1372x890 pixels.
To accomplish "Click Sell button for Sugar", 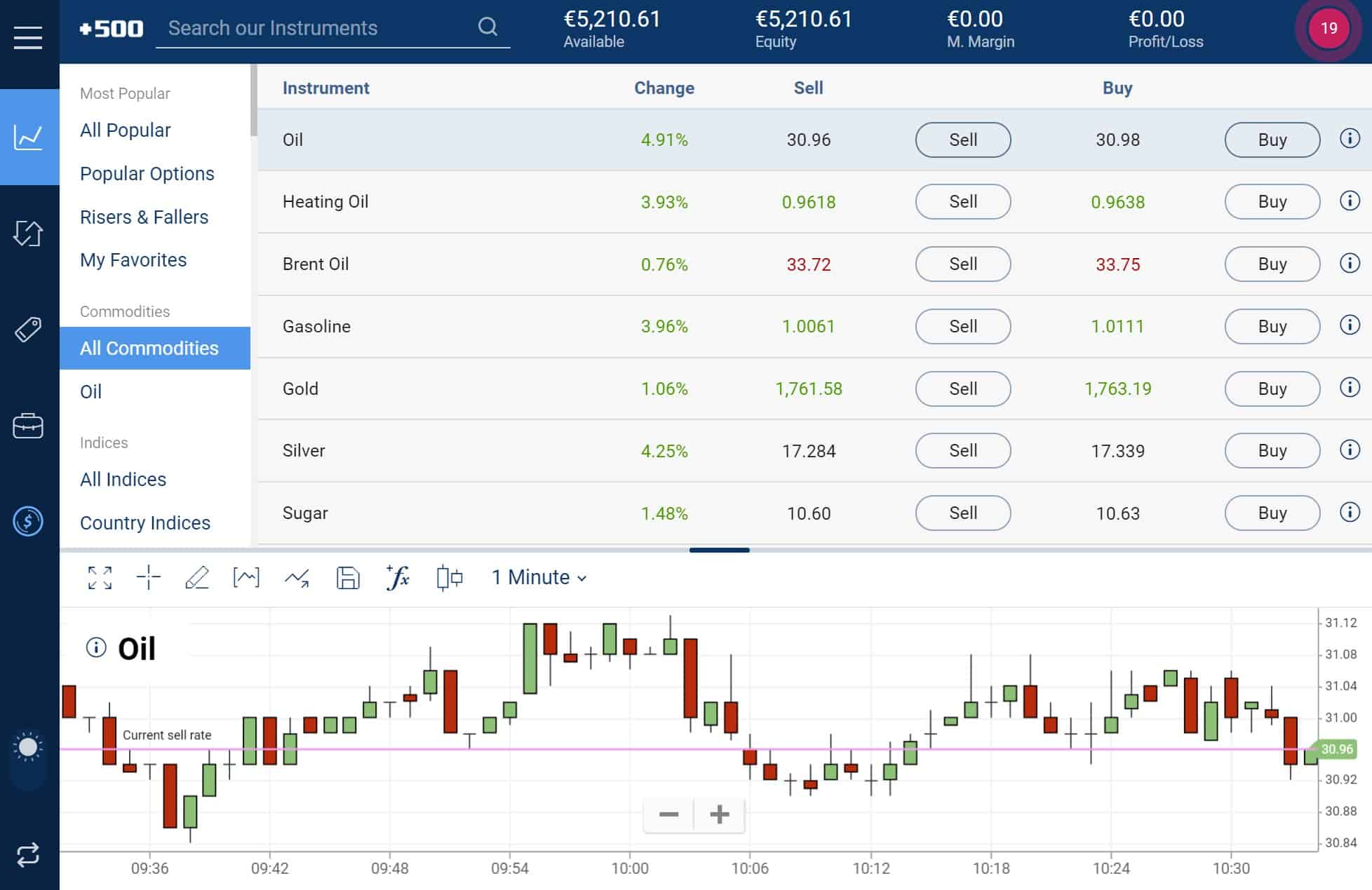I will tap(963, 513).
